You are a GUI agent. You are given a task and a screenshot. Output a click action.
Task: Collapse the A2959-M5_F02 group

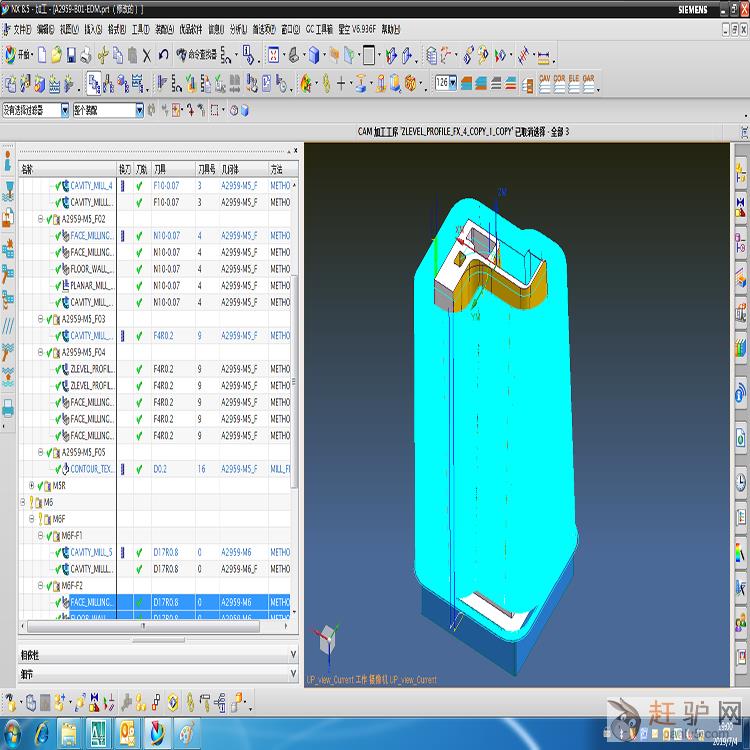tap(41, 219)
